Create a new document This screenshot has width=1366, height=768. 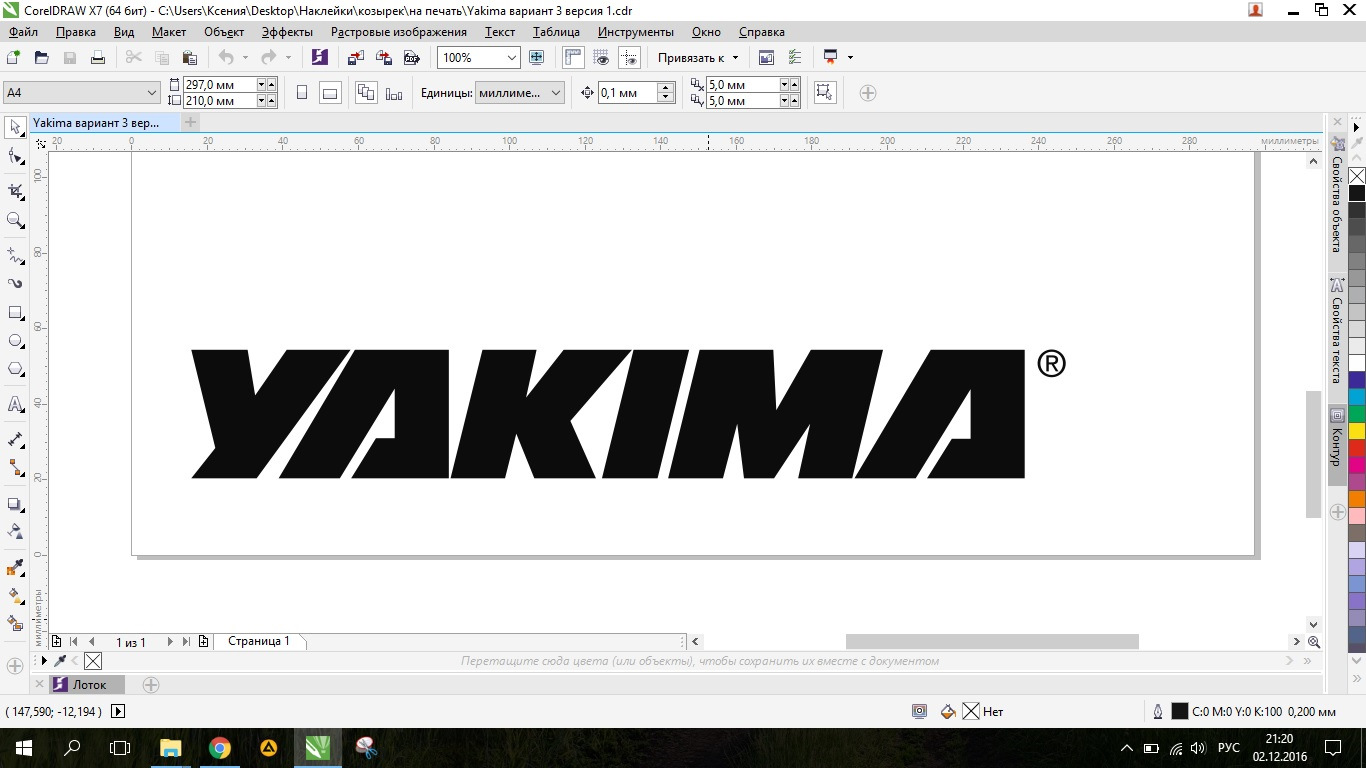point(14,57)
